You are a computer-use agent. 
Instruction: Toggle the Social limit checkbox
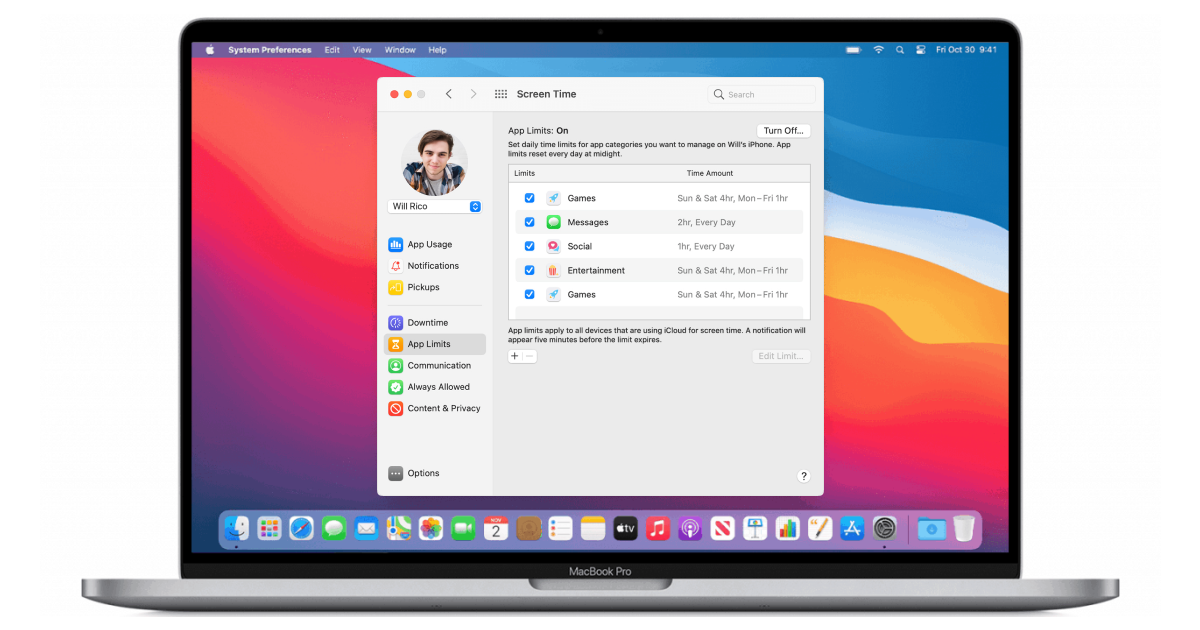click(530, 246)
